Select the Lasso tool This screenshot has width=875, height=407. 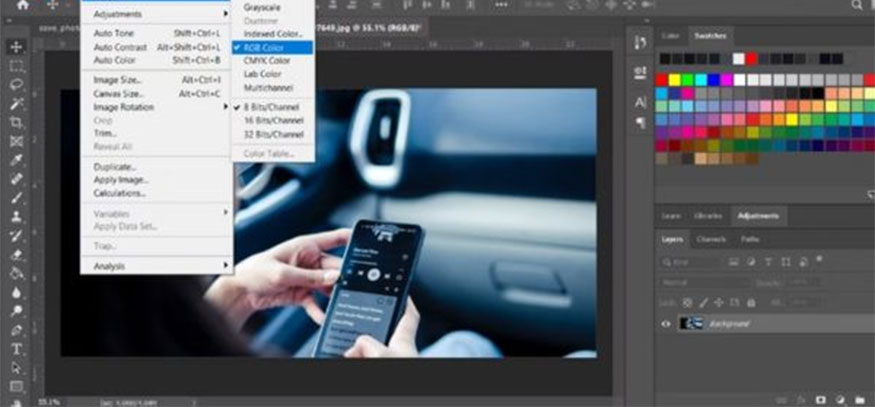coord(17,85)
